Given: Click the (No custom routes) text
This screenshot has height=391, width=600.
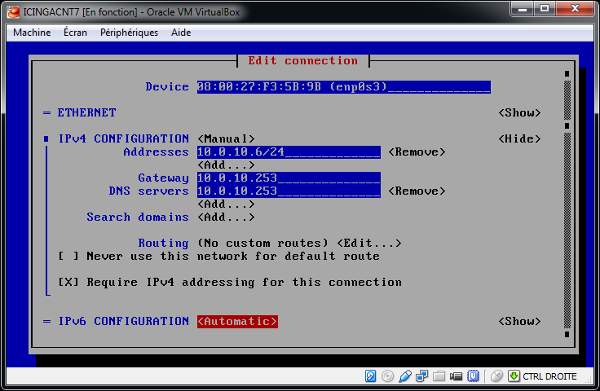Looking at the screenshot, I should (263, 243).
